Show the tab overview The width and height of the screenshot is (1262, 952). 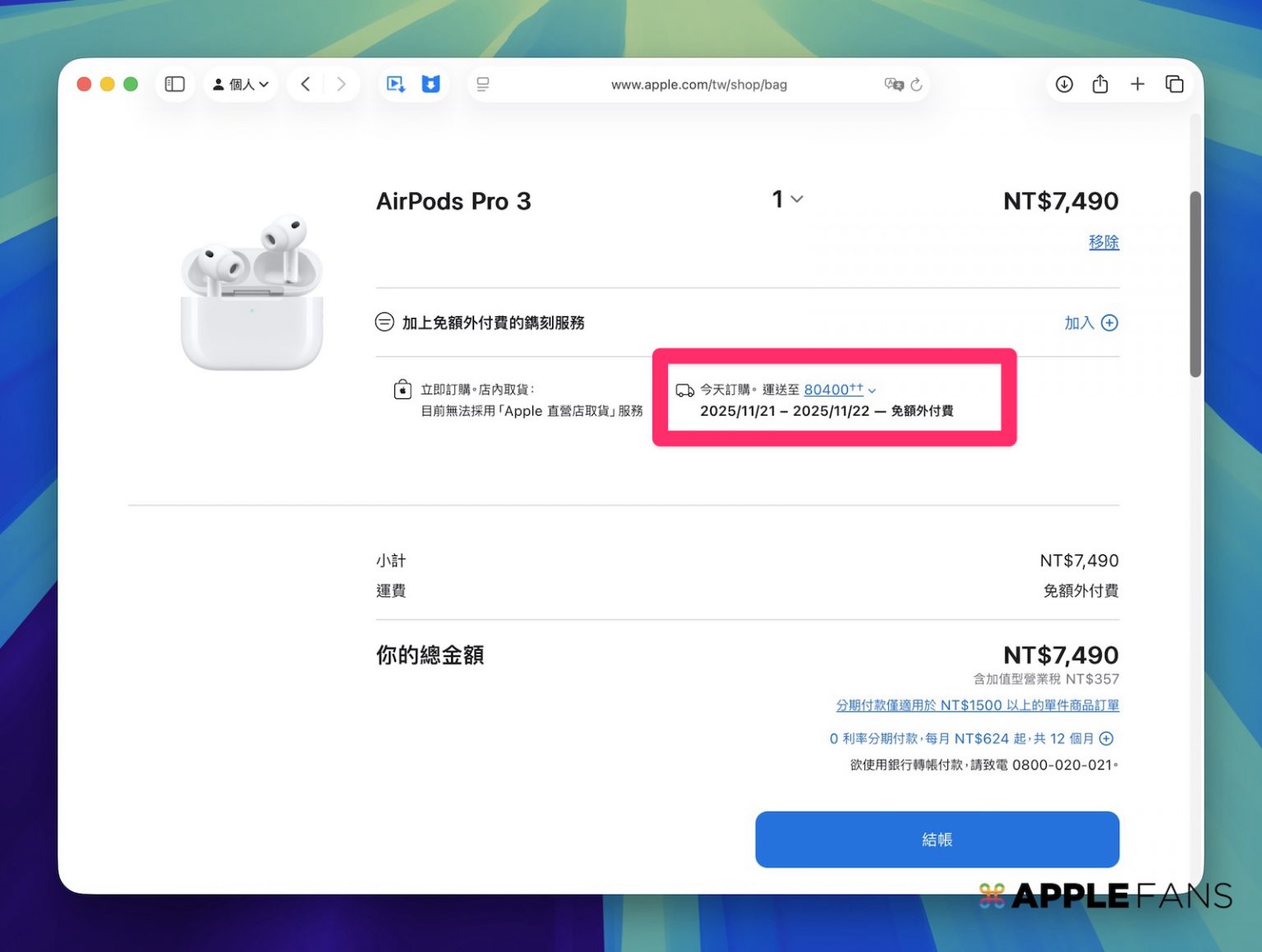(x=1174, y=84)
